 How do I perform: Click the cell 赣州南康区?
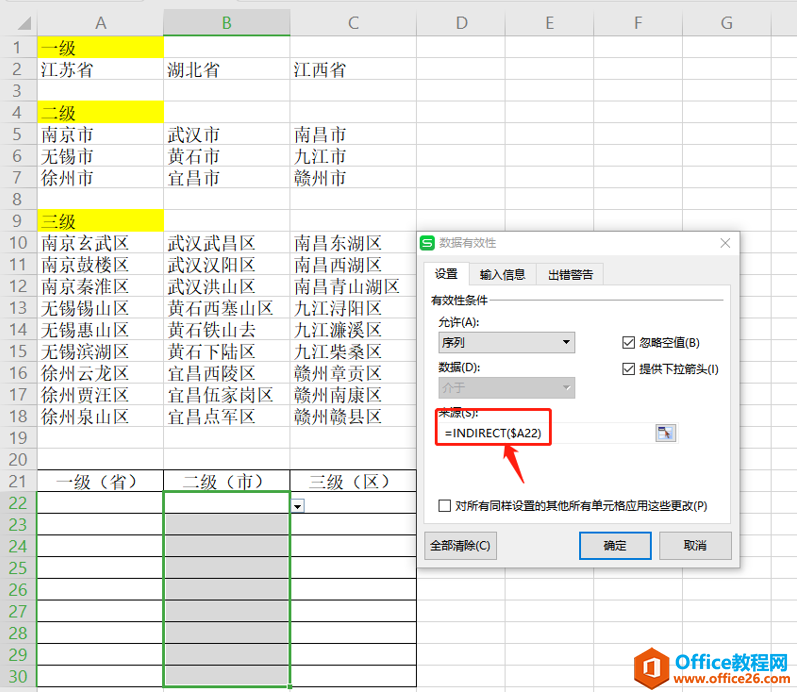353,395
